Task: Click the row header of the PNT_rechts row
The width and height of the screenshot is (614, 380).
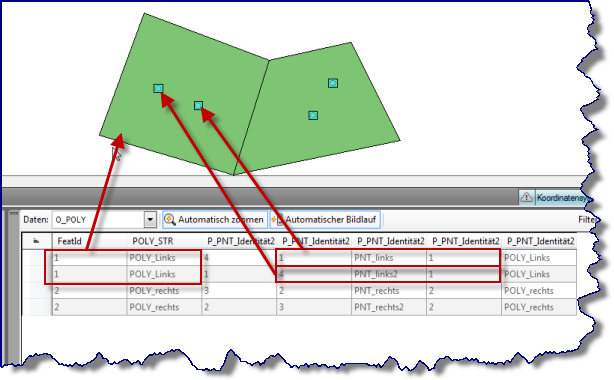Action: pyautogui.click(x=36, y=291)
